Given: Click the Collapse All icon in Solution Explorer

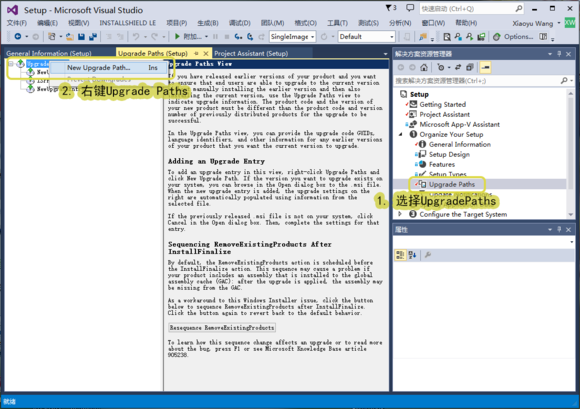Looking at the screenshot, I should [x=469, y=67].
